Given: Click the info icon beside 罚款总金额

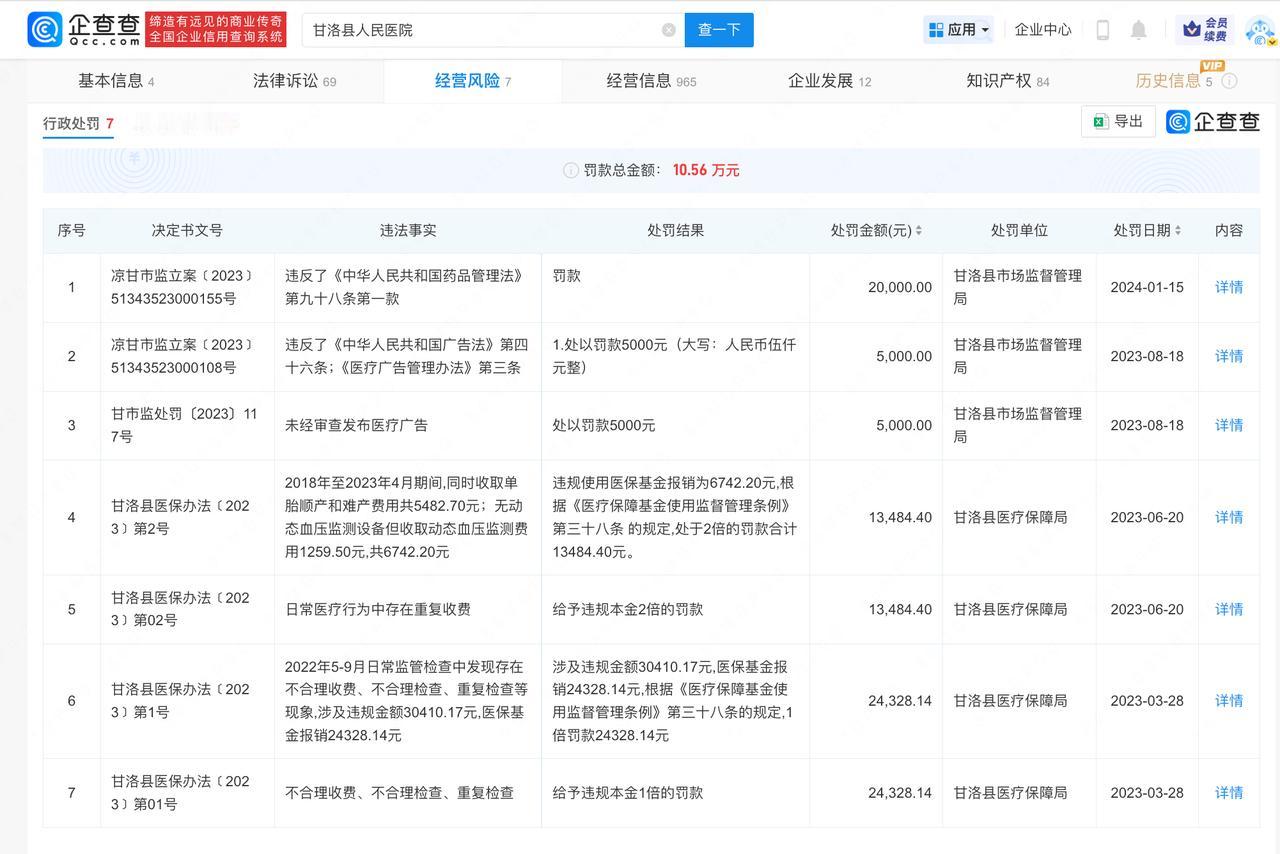Looking at the screenshot, I should click(570, 171).
